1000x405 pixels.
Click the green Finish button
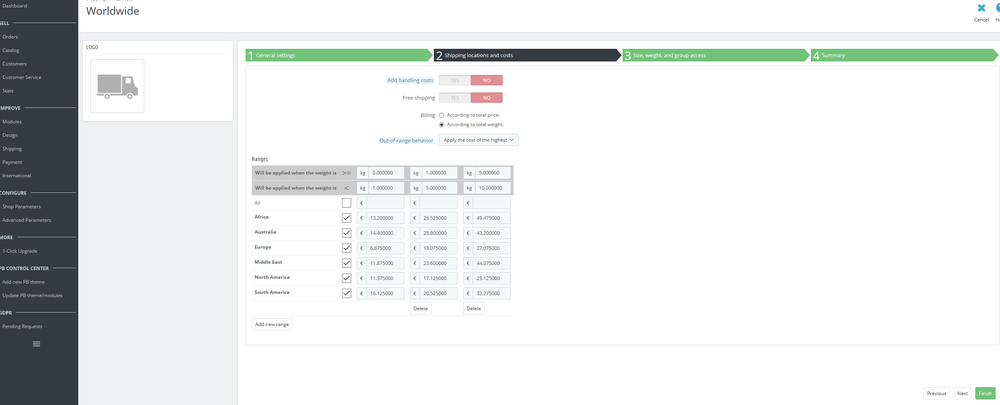[985, 394]
